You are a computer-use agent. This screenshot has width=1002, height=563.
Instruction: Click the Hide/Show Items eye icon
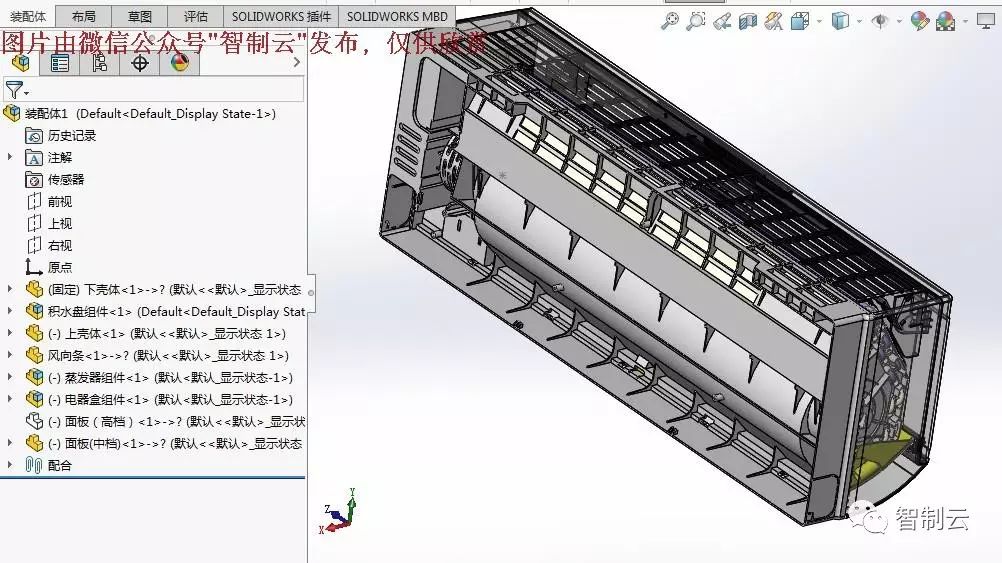[880, 22]
